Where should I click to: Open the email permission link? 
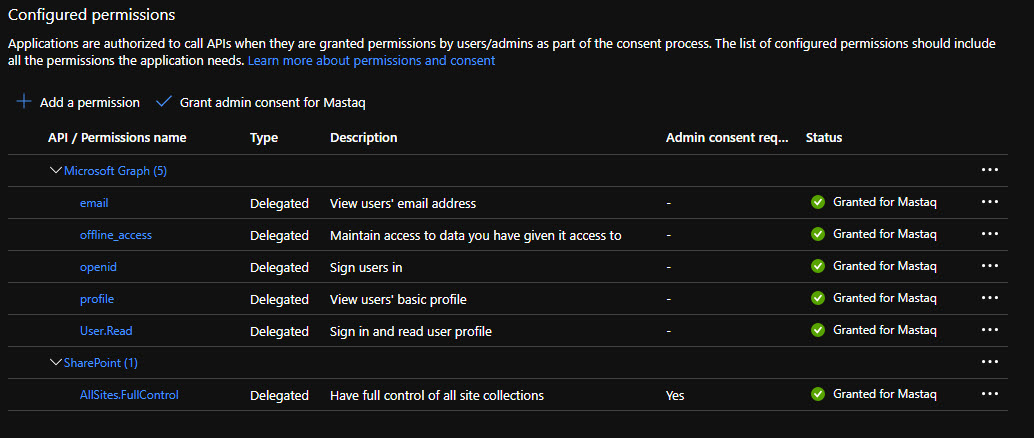[x=94, y=203]
